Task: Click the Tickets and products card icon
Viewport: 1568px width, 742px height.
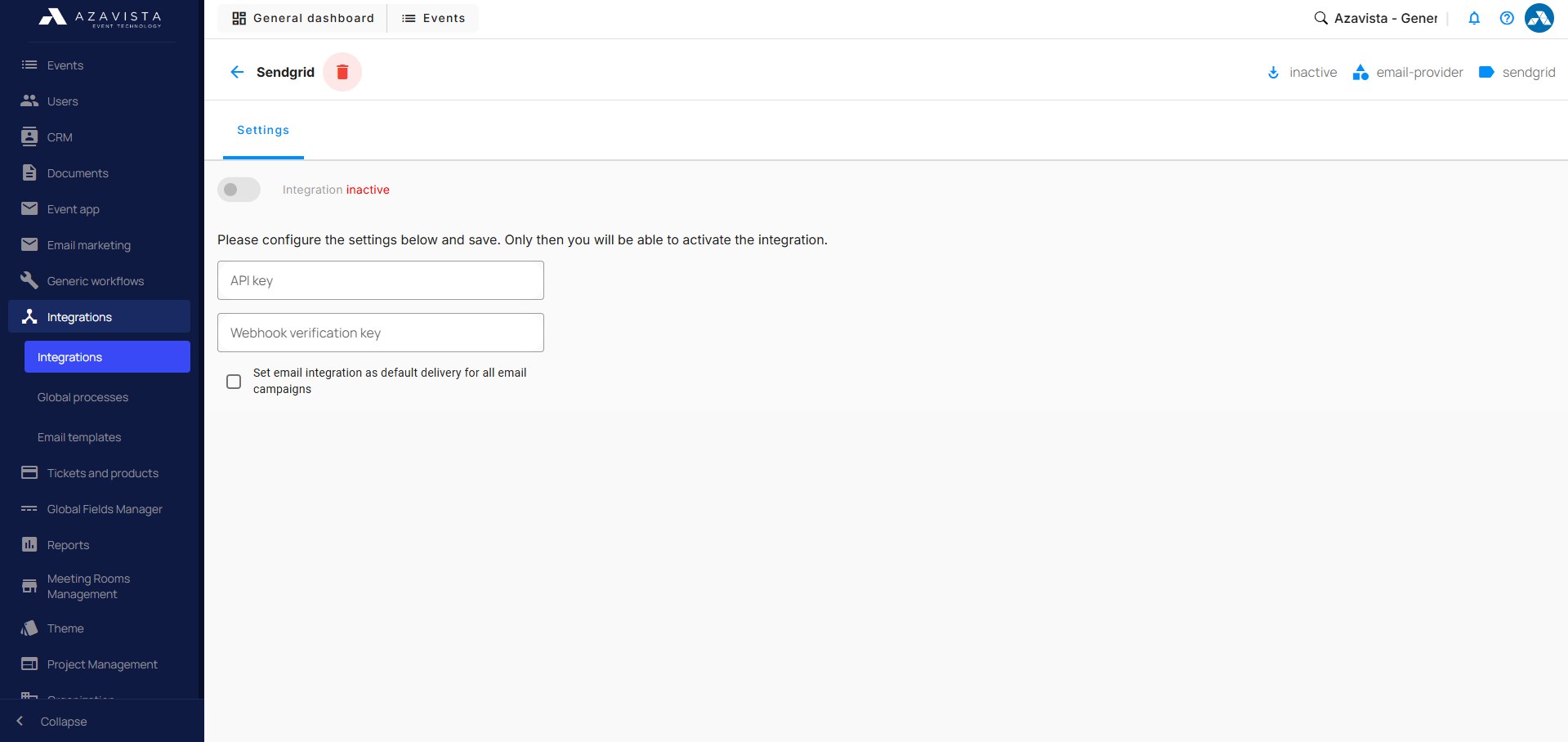Action: (x=29, y=472)
